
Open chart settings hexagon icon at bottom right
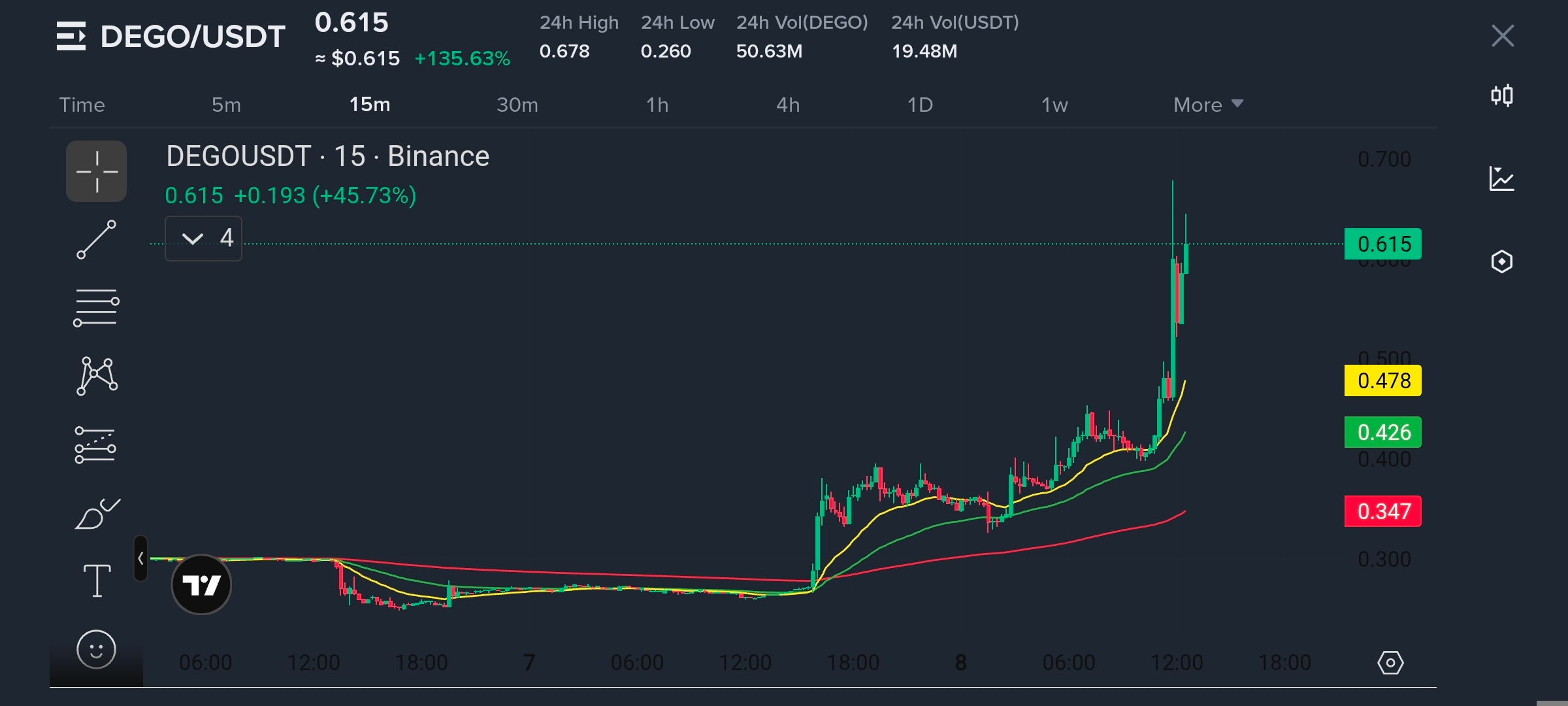[1390, 662]
